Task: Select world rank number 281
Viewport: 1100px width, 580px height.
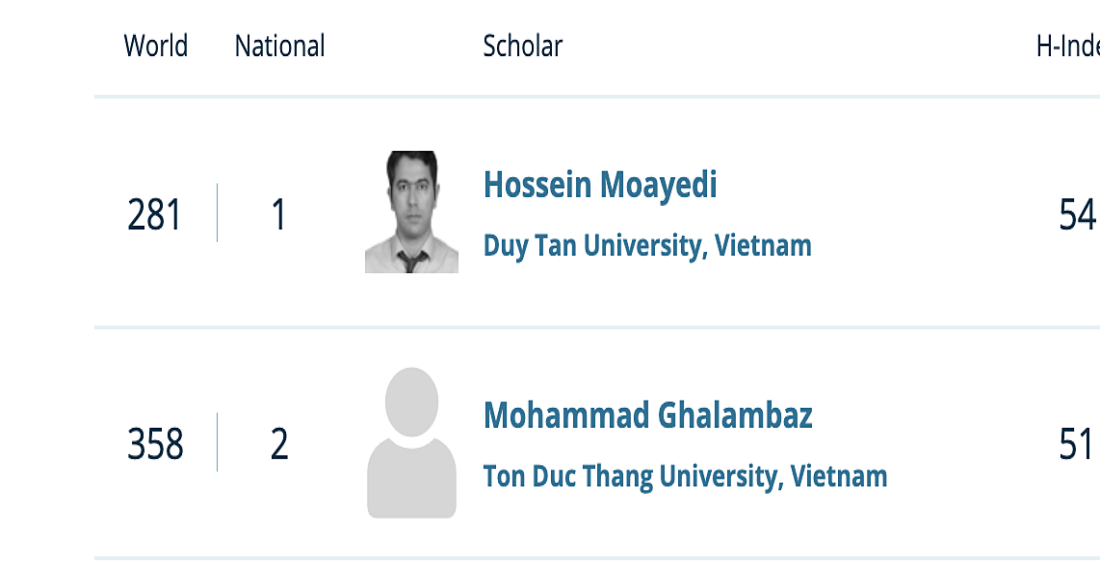Action: coord(155,215)
